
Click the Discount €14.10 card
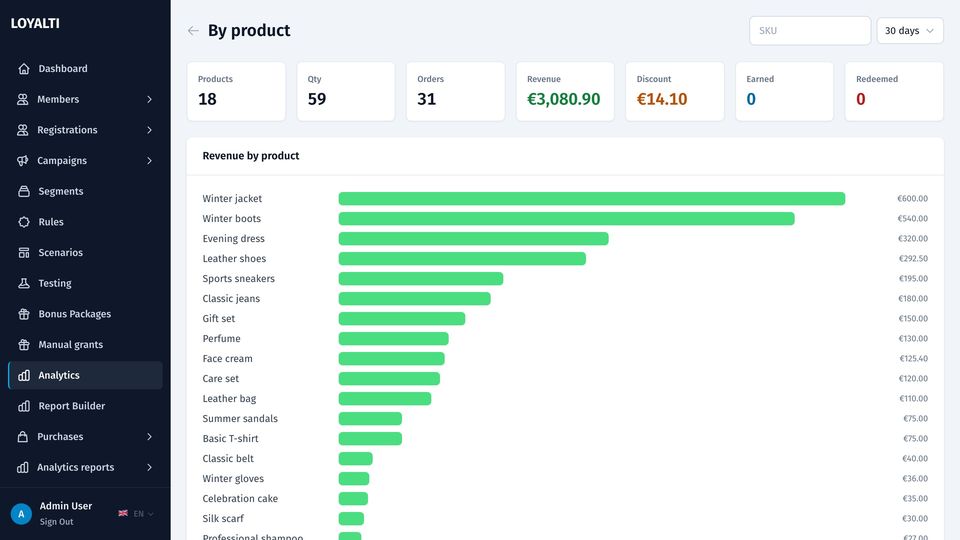coord(675,91)
